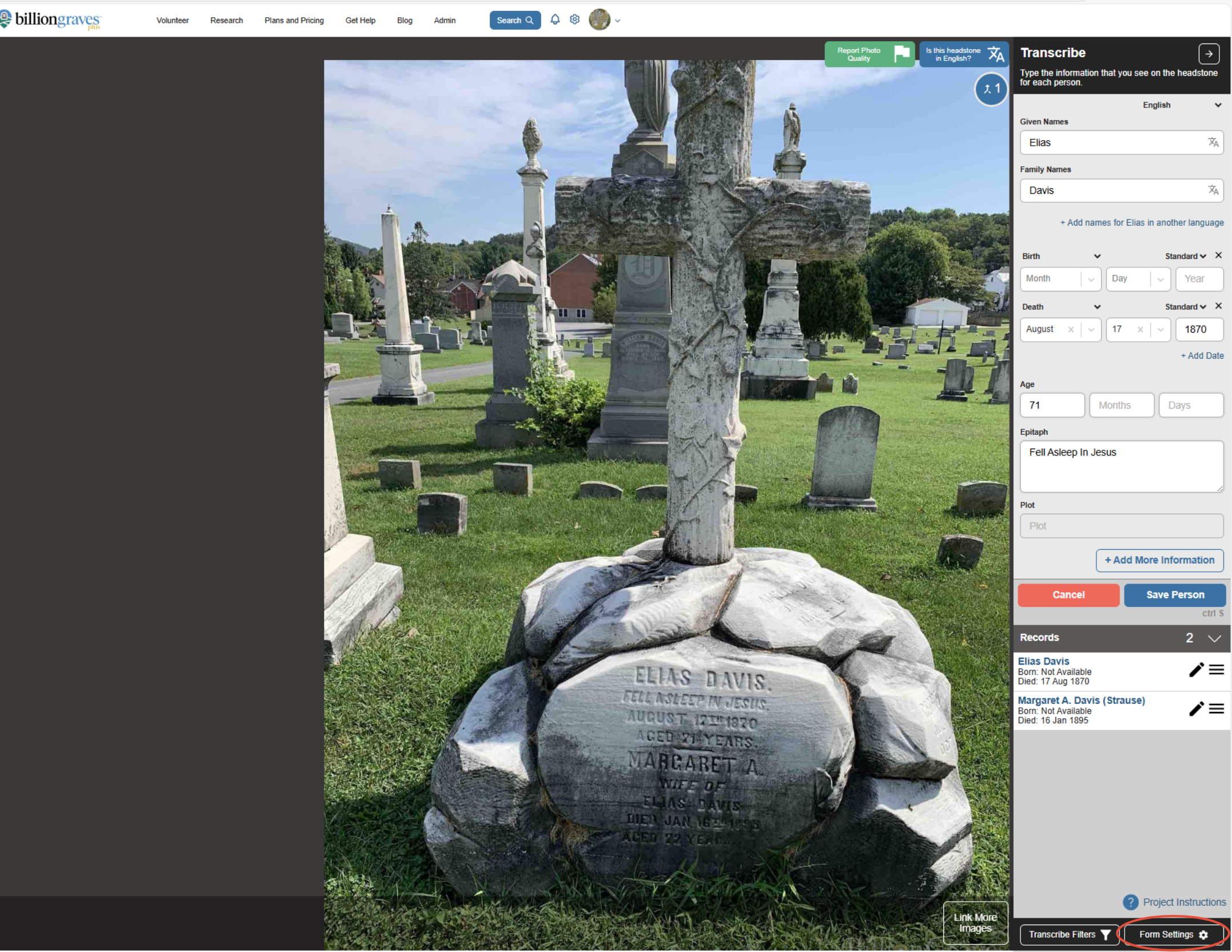The width and height of the screenshot is (1232, 952).
Task: Collapse Transcribe panel with arrow icon
Action: tap(1208, 54)
